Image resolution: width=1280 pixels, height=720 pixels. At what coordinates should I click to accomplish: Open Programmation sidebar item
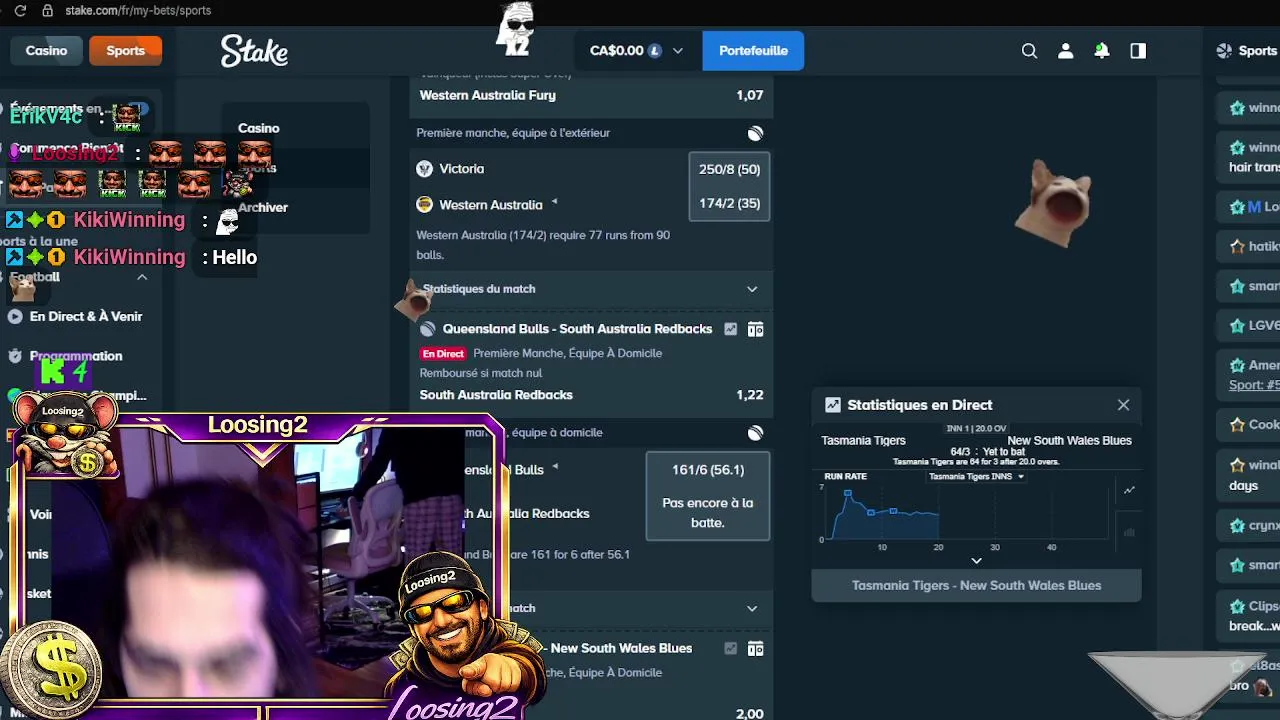tap(76, 356)
